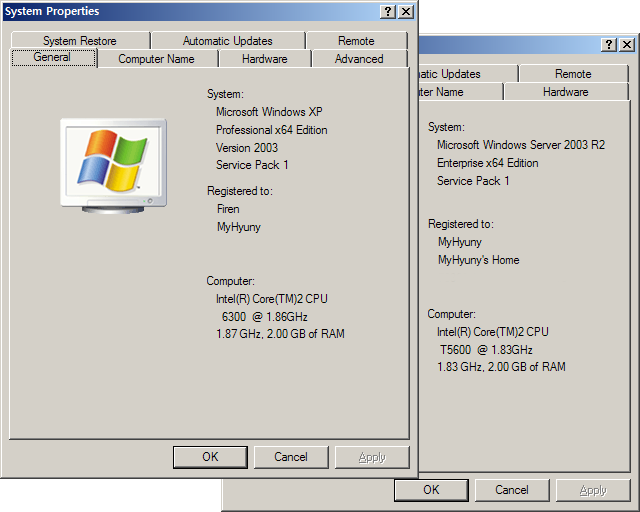This screenshot has width=640, height=512.
Task: Click '1.87 GHz, 2.00 GB of RAM' line
Action: tap(280, 334)
